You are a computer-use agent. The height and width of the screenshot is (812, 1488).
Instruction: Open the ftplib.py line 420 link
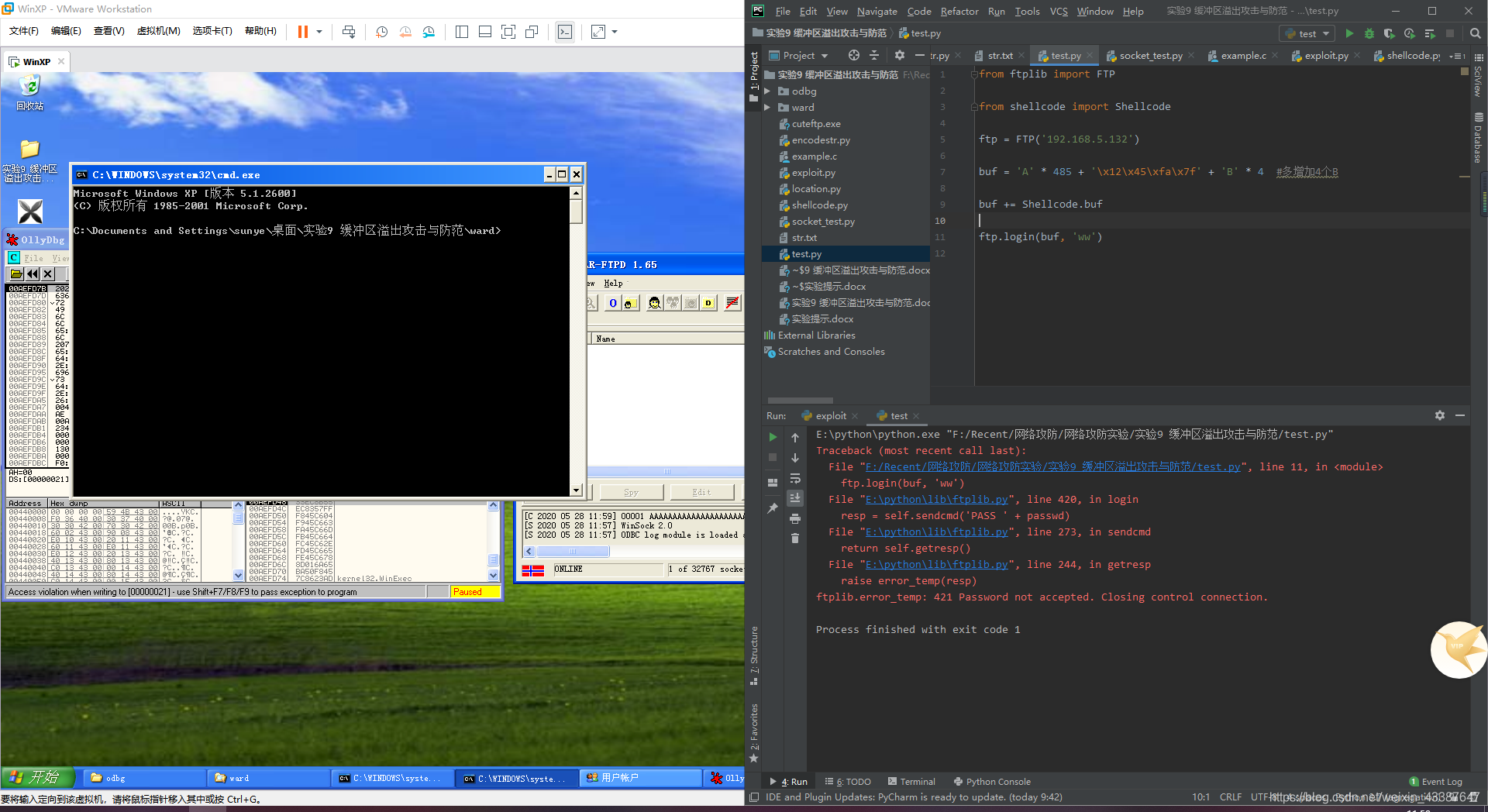pyautogui.click(x=937, y=500)
